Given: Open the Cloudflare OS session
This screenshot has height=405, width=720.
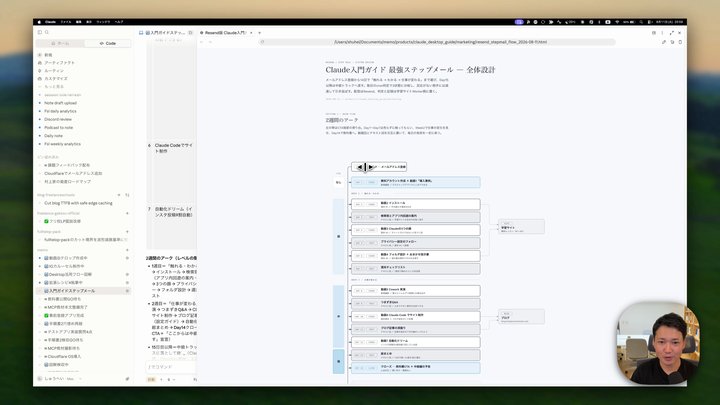Looking at the screenshot, I should [64, 357].
